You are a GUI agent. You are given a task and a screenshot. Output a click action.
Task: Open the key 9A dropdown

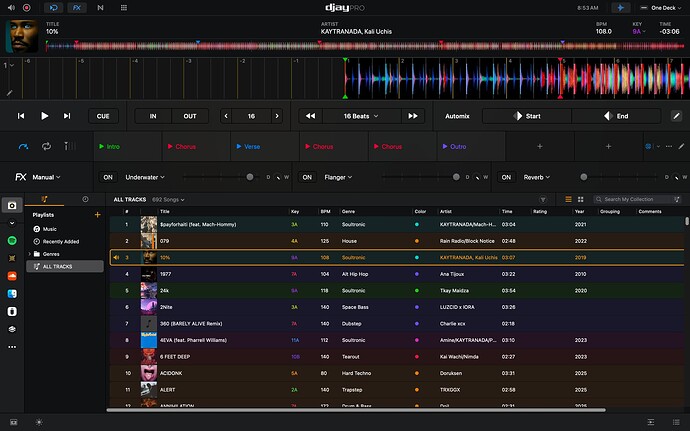click(x=639, y=31)
